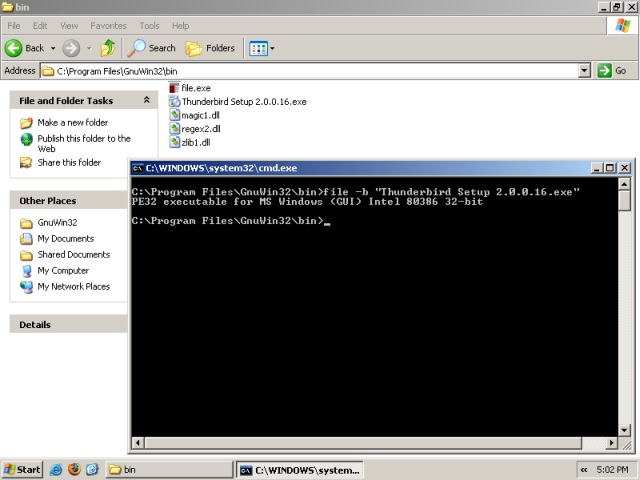Open the File menu
Viewport: 640px width, 480px height.
tap(13, 26)
